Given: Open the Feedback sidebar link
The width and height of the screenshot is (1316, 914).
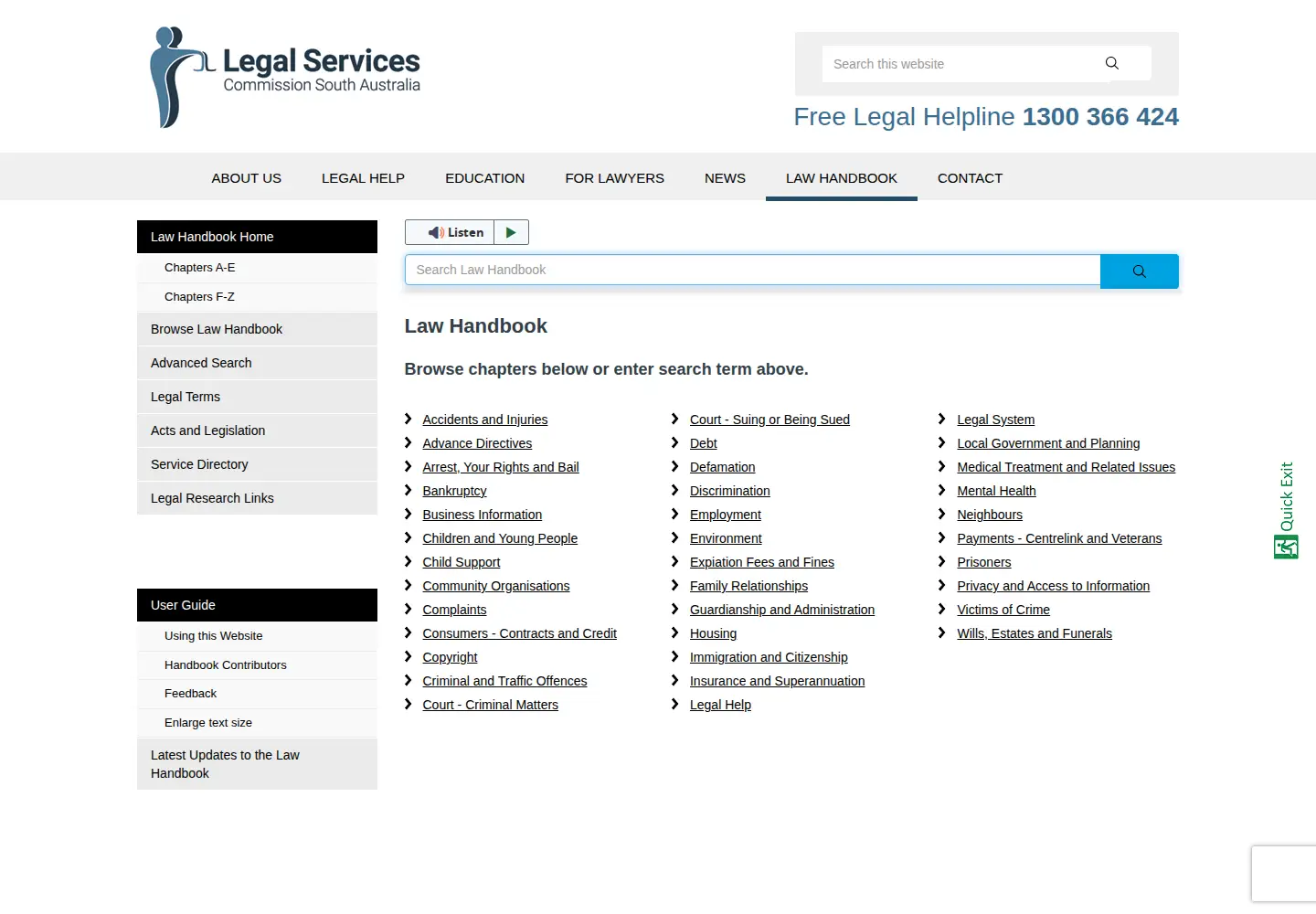Looking at the screenshot, I should click(257, 694).
